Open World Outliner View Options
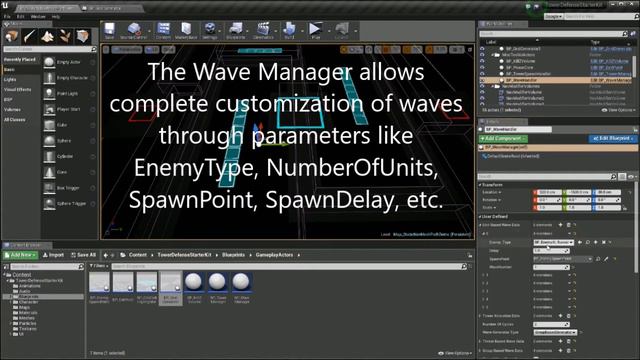The width and height of the screenshot is (640, 360). (x=618, y=110)
